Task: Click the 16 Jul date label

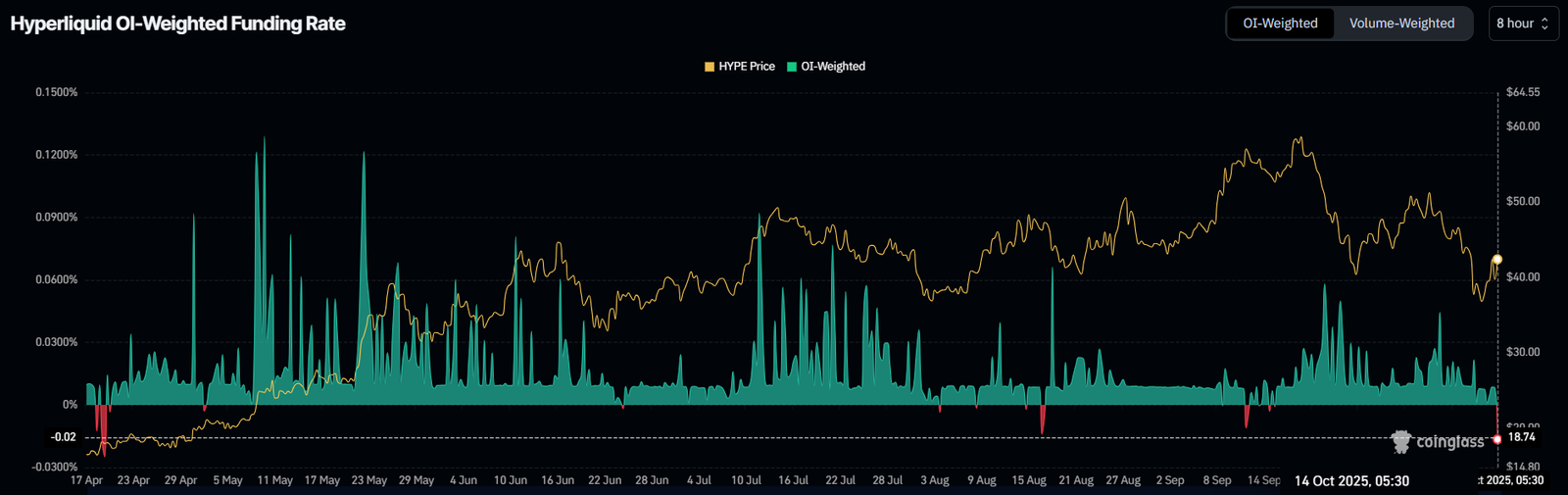Action: pyautogui.click(x=793, y=480)
